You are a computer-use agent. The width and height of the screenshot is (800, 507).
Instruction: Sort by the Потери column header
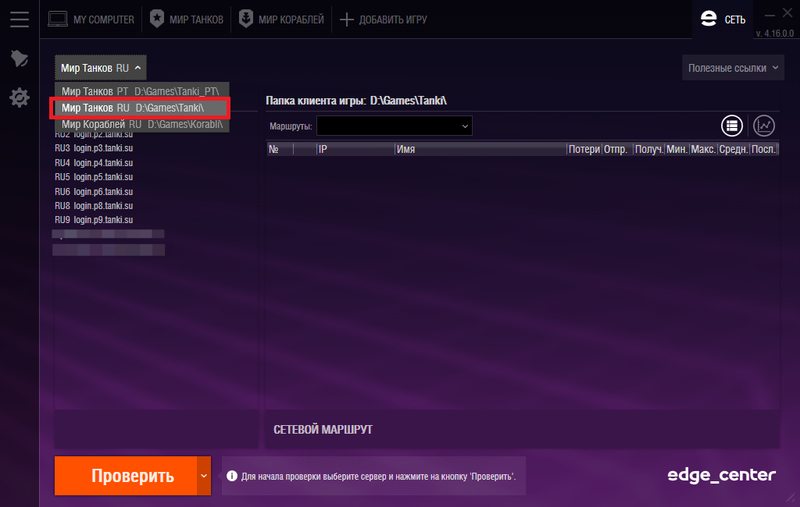click(x=584, y=149)
